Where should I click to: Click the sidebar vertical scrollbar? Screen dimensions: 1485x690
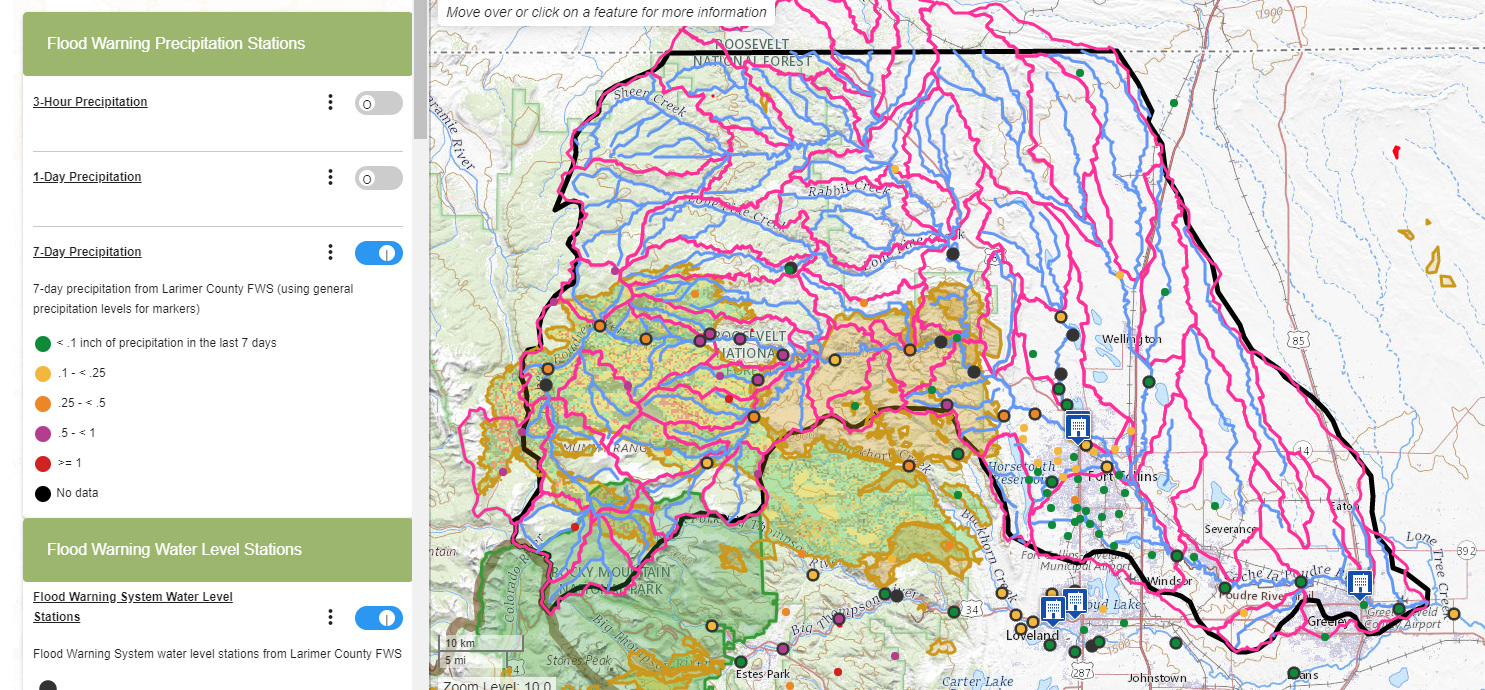(420, 70)
